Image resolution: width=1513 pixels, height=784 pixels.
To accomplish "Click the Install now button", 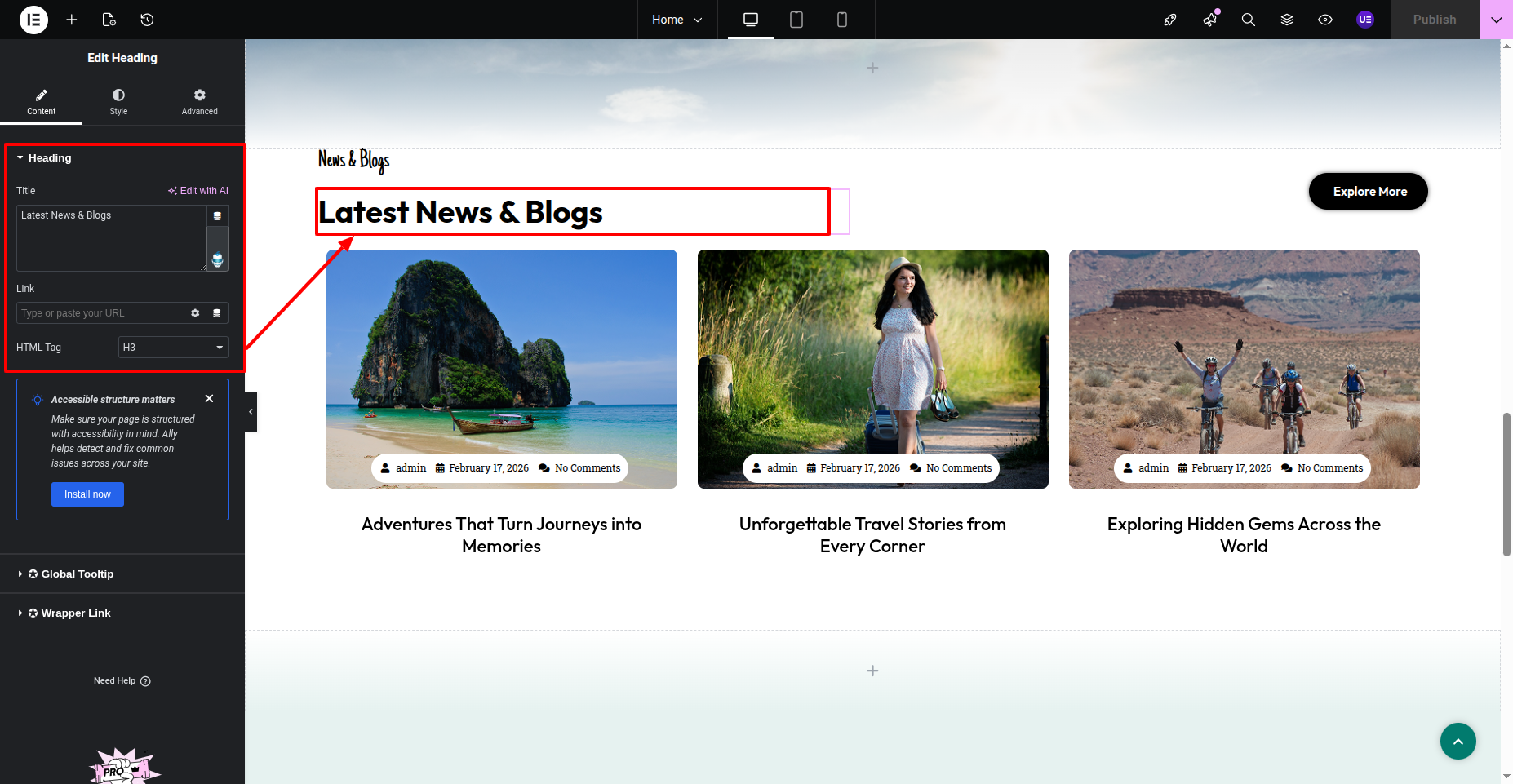I will click(87, 494).
